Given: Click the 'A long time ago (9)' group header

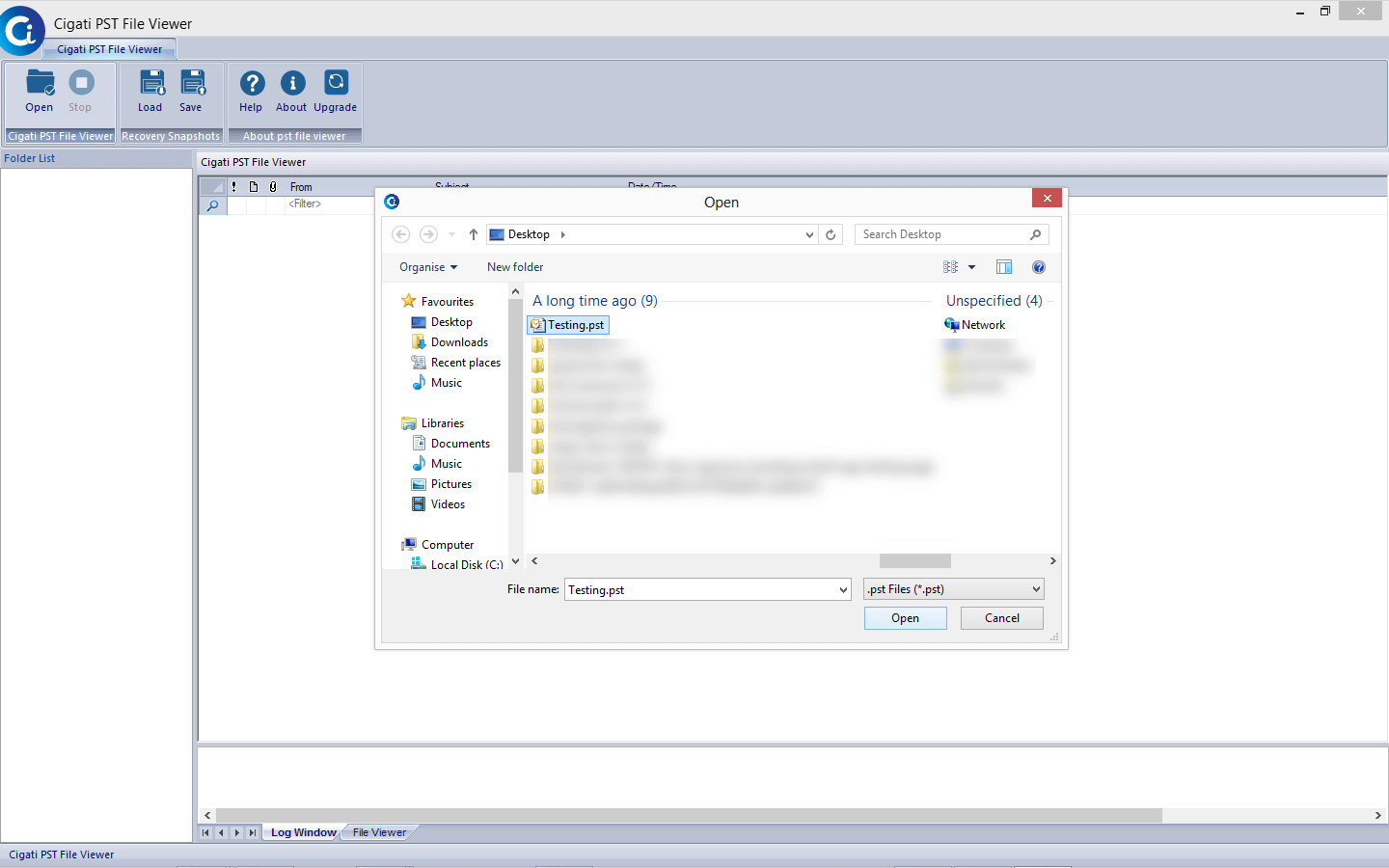Looking at the screenshot, I should 595,301.
